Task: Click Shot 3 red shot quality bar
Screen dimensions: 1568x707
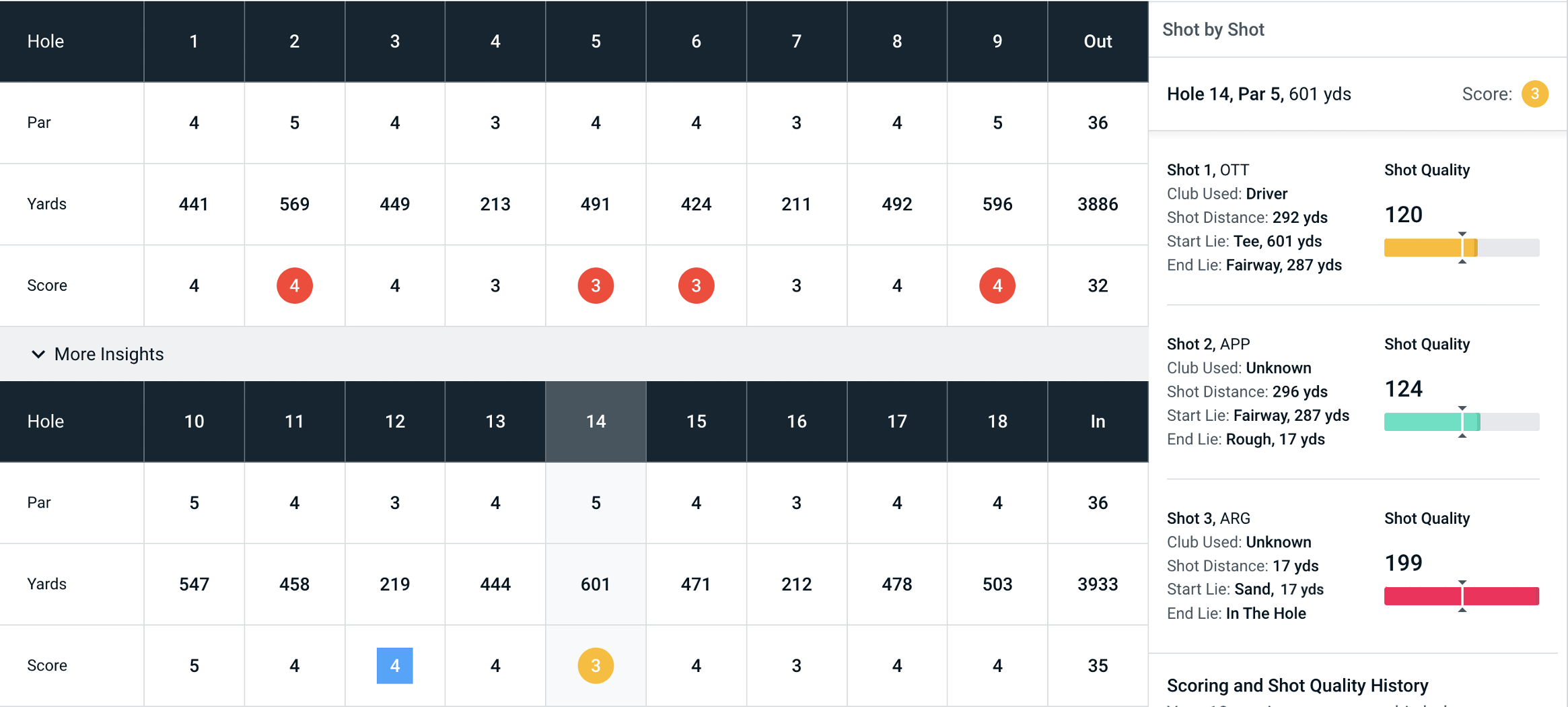Action: [x=1461, y=596]
